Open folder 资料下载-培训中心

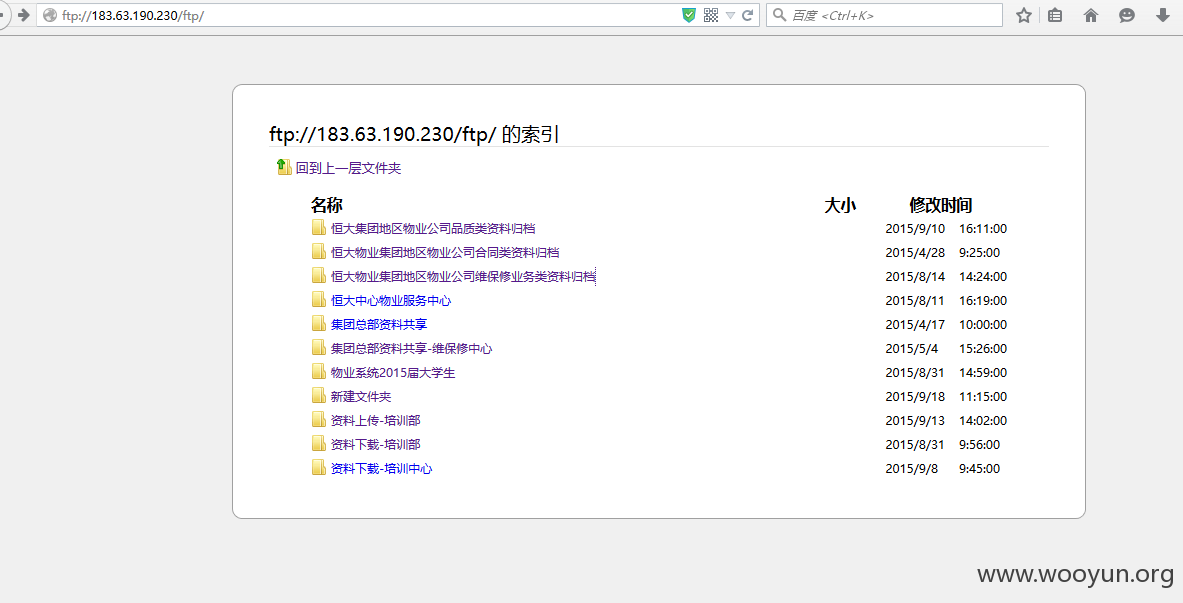[x=381, y=469]
